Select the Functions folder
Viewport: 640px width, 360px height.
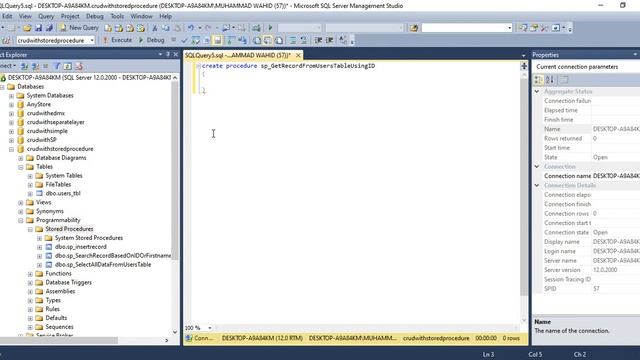[x=58, y=273]
